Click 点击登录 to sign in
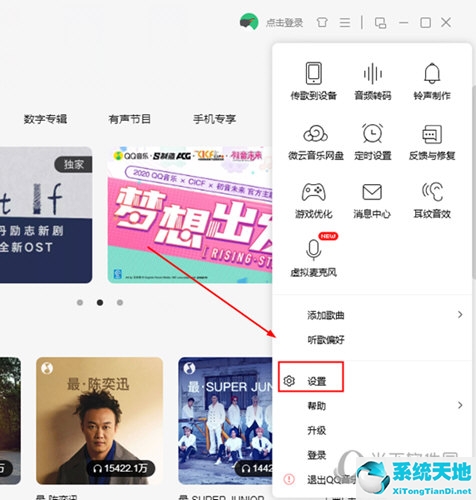The height and width of the screenshot is (500, 476). coord(284,23)
